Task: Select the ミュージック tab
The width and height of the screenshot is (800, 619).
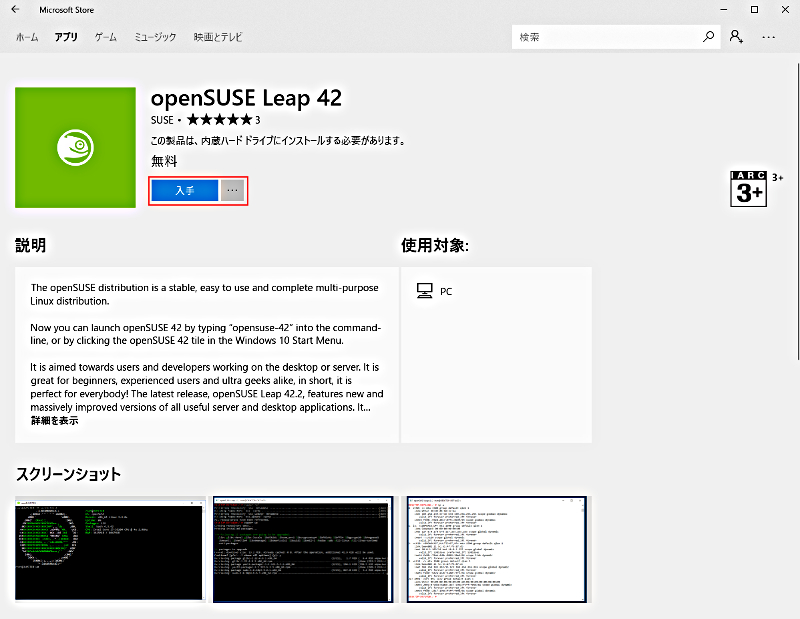Action: tap(155, 37)
